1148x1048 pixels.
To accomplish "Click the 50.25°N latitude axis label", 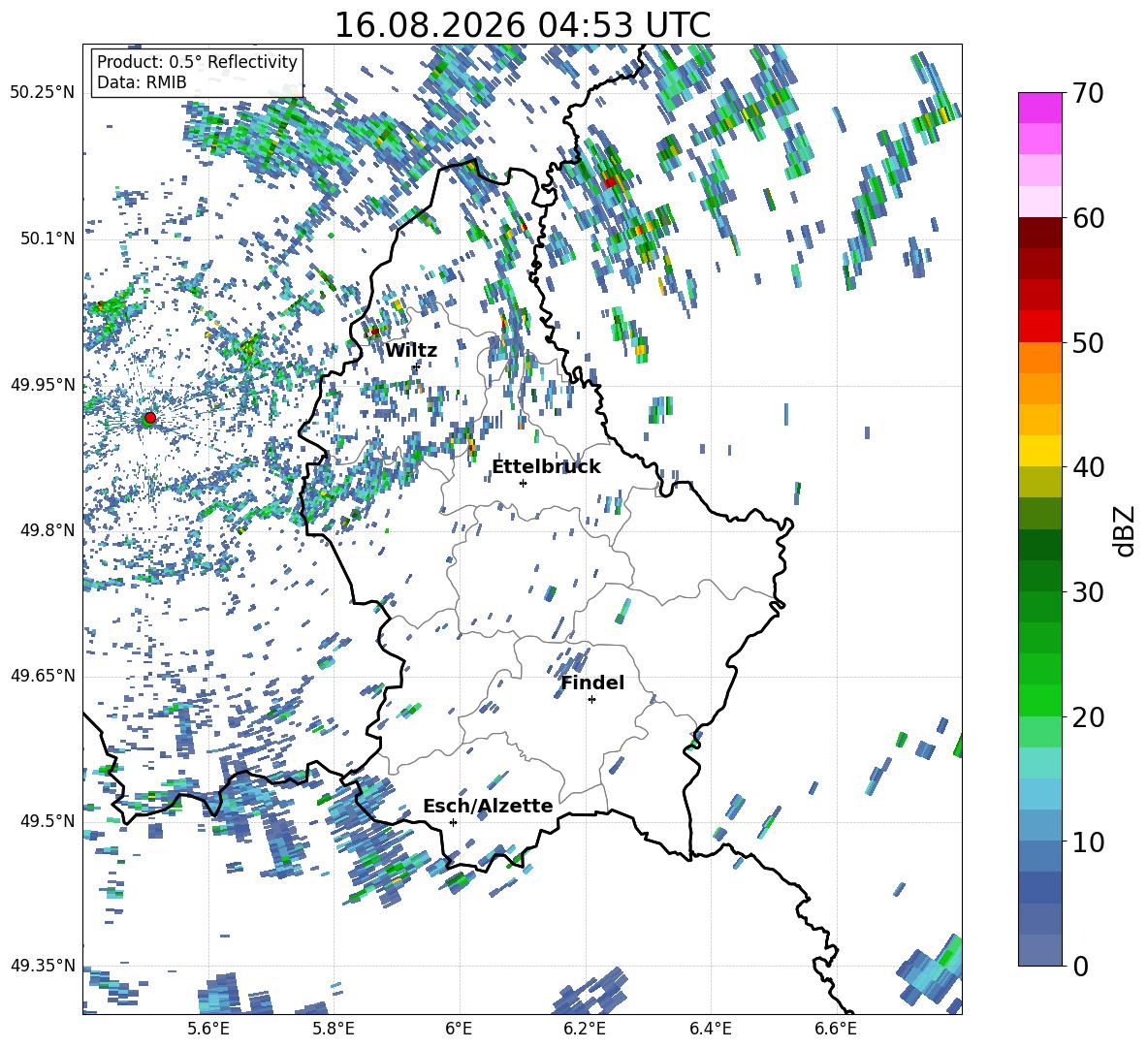I will point(43,93).
